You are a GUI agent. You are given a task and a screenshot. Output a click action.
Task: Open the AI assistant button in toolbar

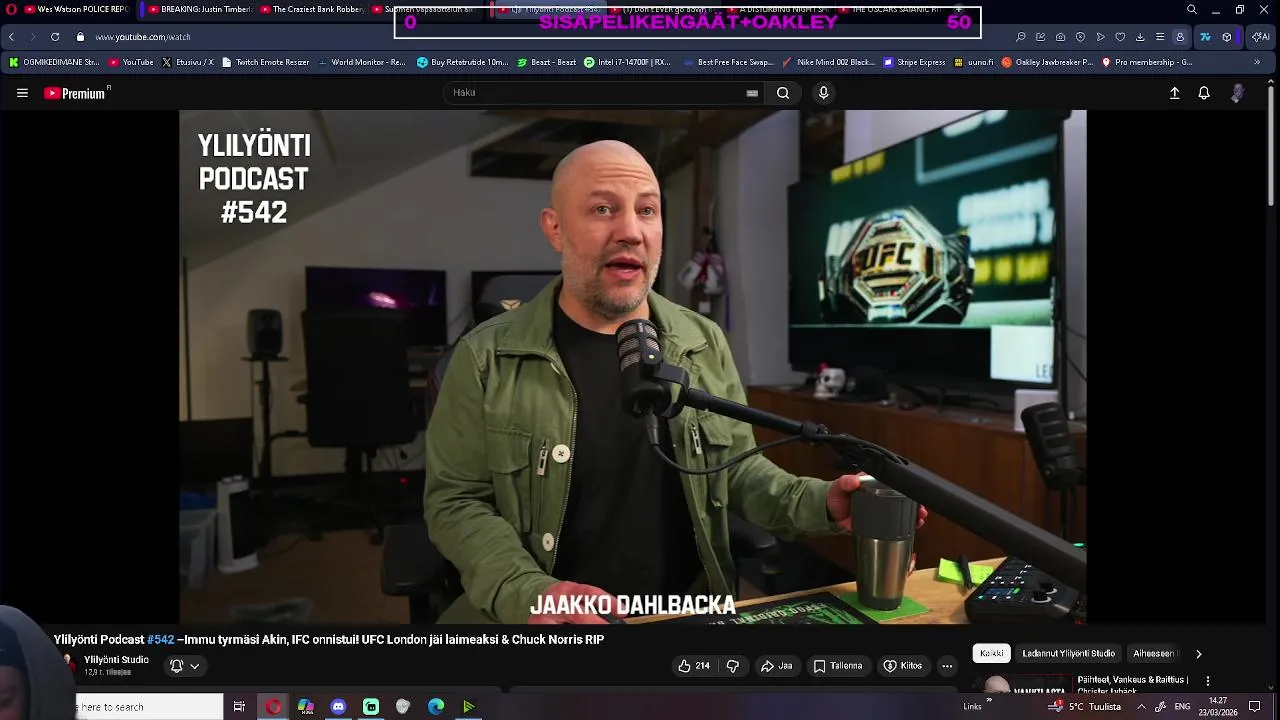pos(1261,37)
